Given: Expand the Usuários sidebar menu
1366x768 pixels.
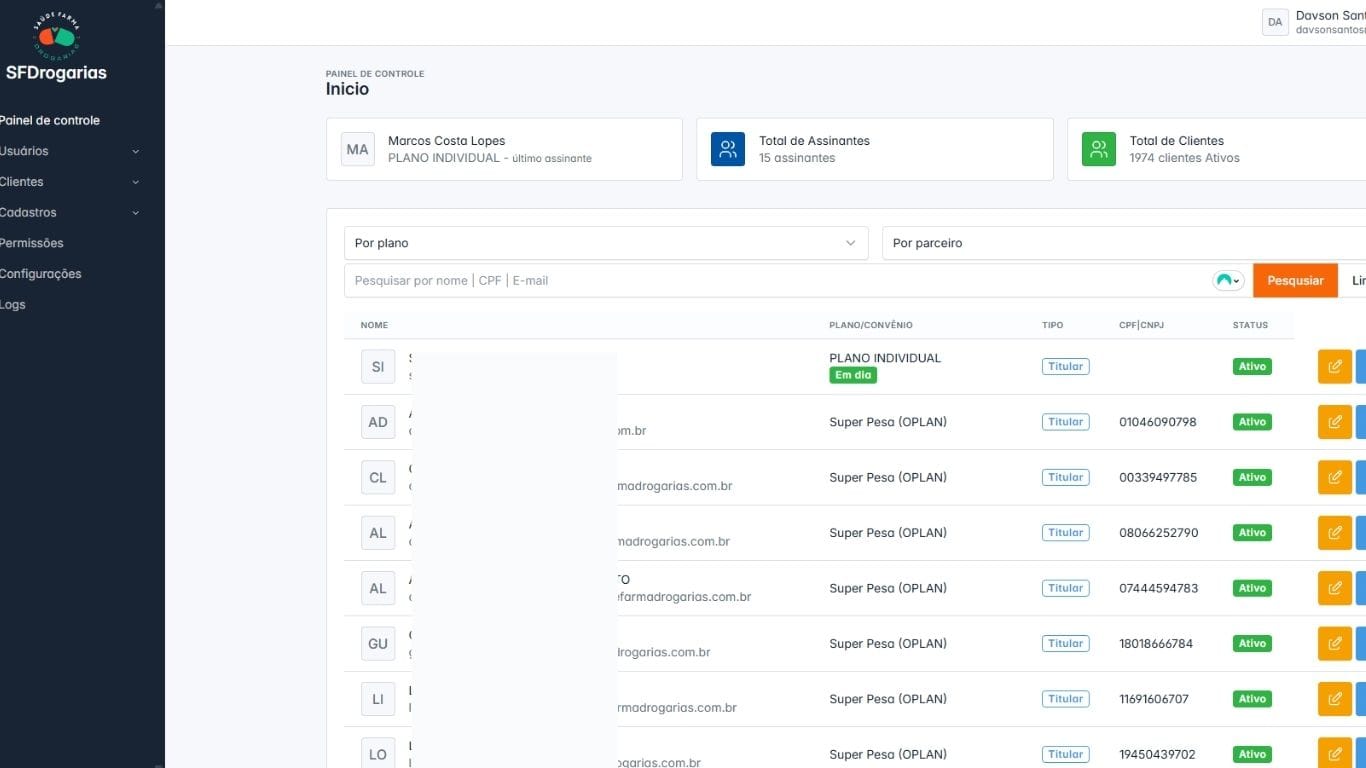Looking at the screenshot, I should (70, 151).
